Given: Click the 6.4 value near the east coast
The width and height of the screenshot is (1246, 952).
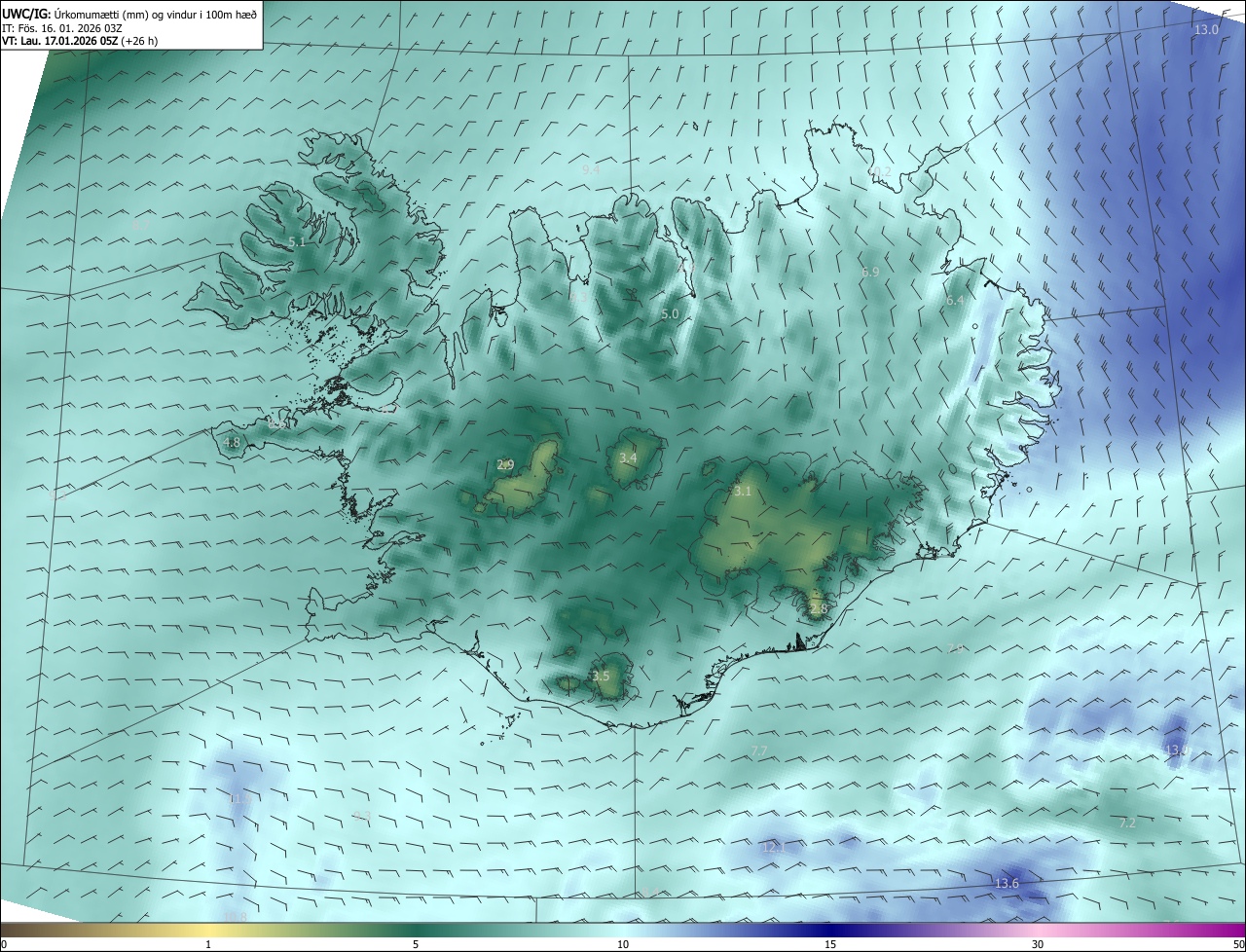Looking at the screenshot, I should (955, 301).
